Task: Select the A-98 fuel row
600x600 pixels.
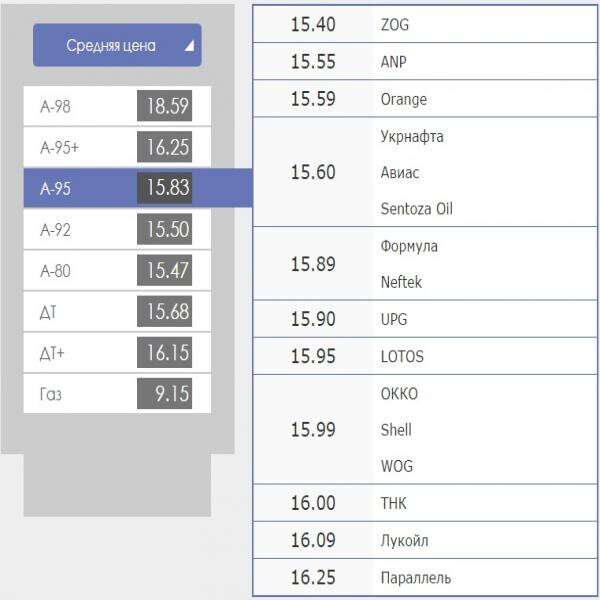Action: [x=117, y=106]
